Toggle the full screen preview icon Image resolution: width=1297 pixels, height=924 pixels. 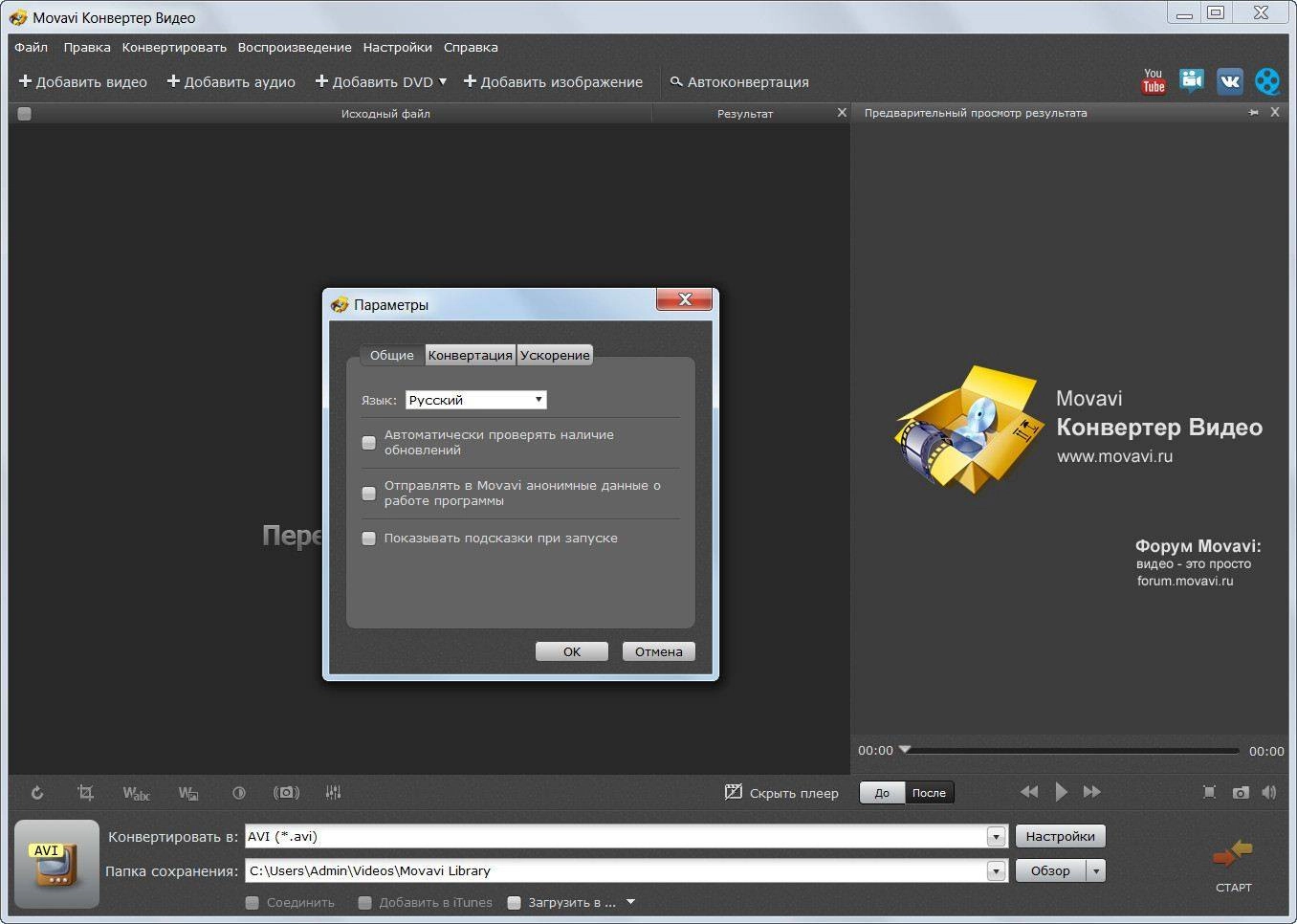tap(1209, 792)
